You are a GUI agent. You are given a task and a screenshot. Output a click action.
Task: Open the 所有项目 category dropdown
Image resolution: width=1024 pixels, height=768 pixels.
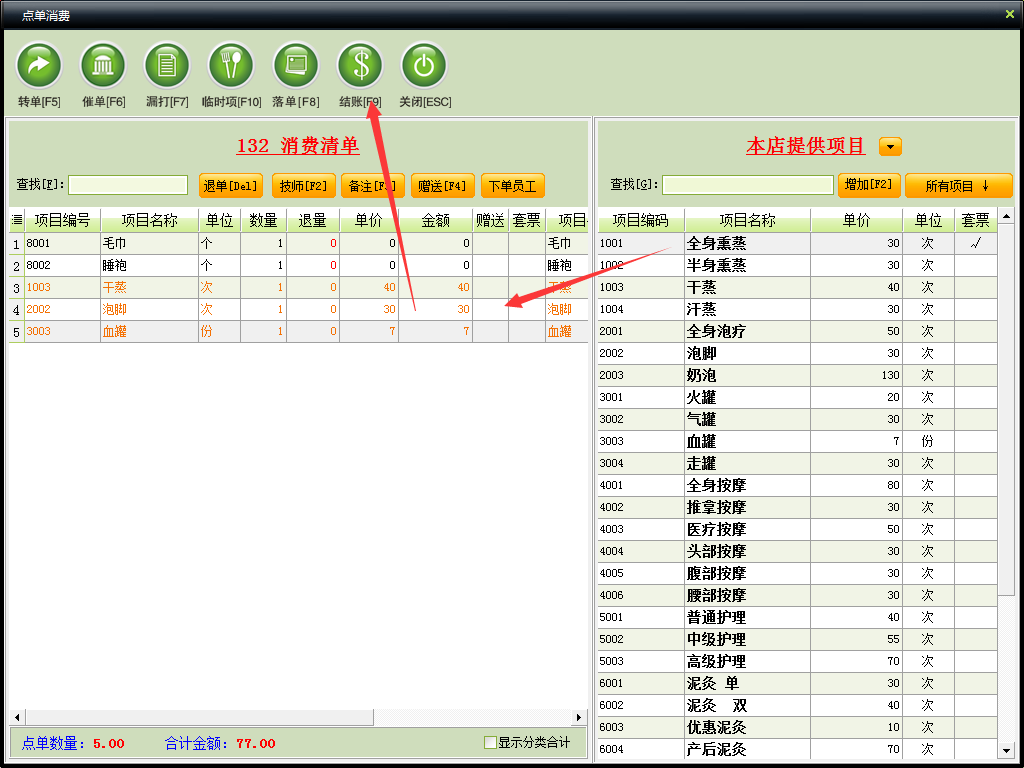[x=958, y=186]
